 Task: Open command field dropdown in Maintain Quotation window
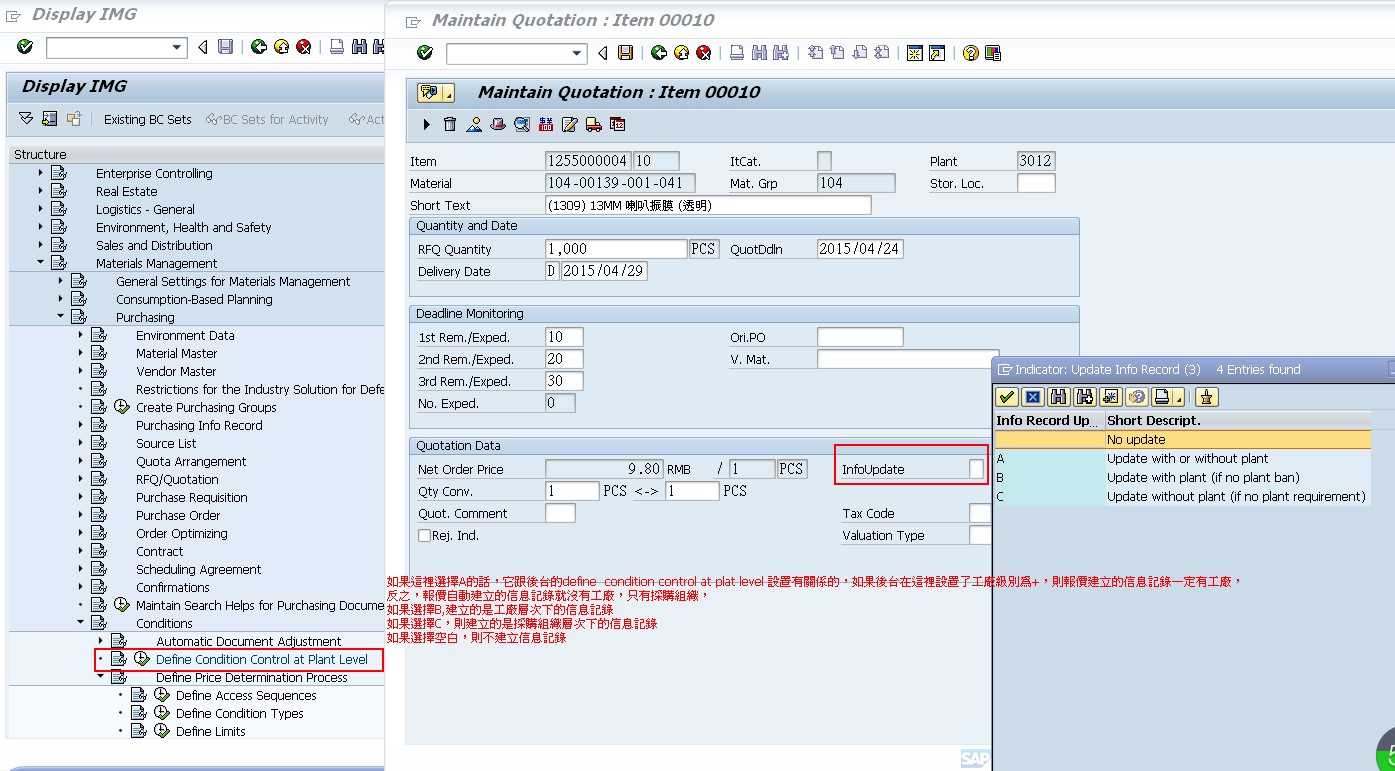click(x=577, y=53)
